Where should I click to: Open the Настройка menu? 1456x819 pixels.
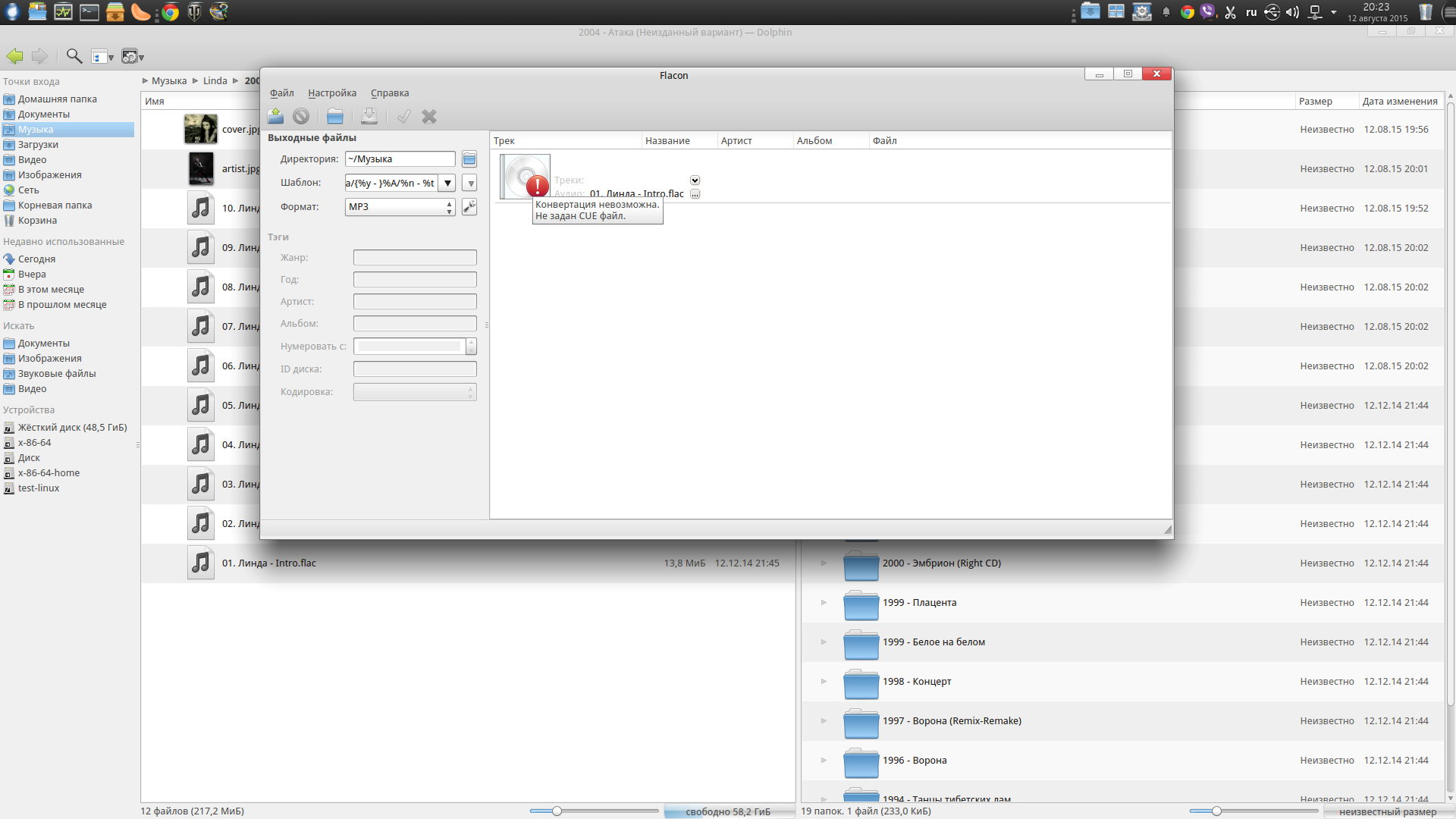click(332, 93)
